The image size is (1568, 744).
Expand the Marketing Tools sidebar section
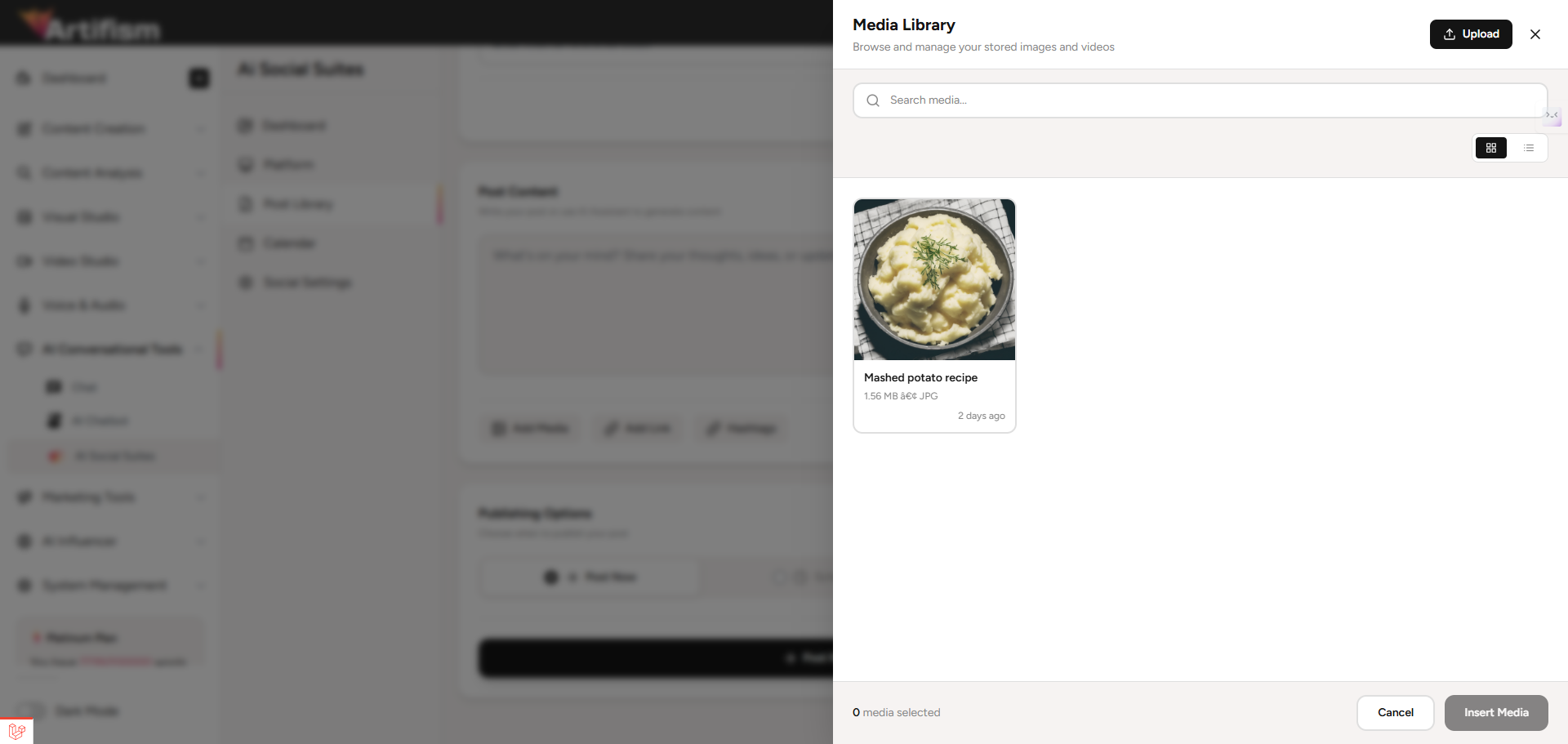(x=110, y=497)
